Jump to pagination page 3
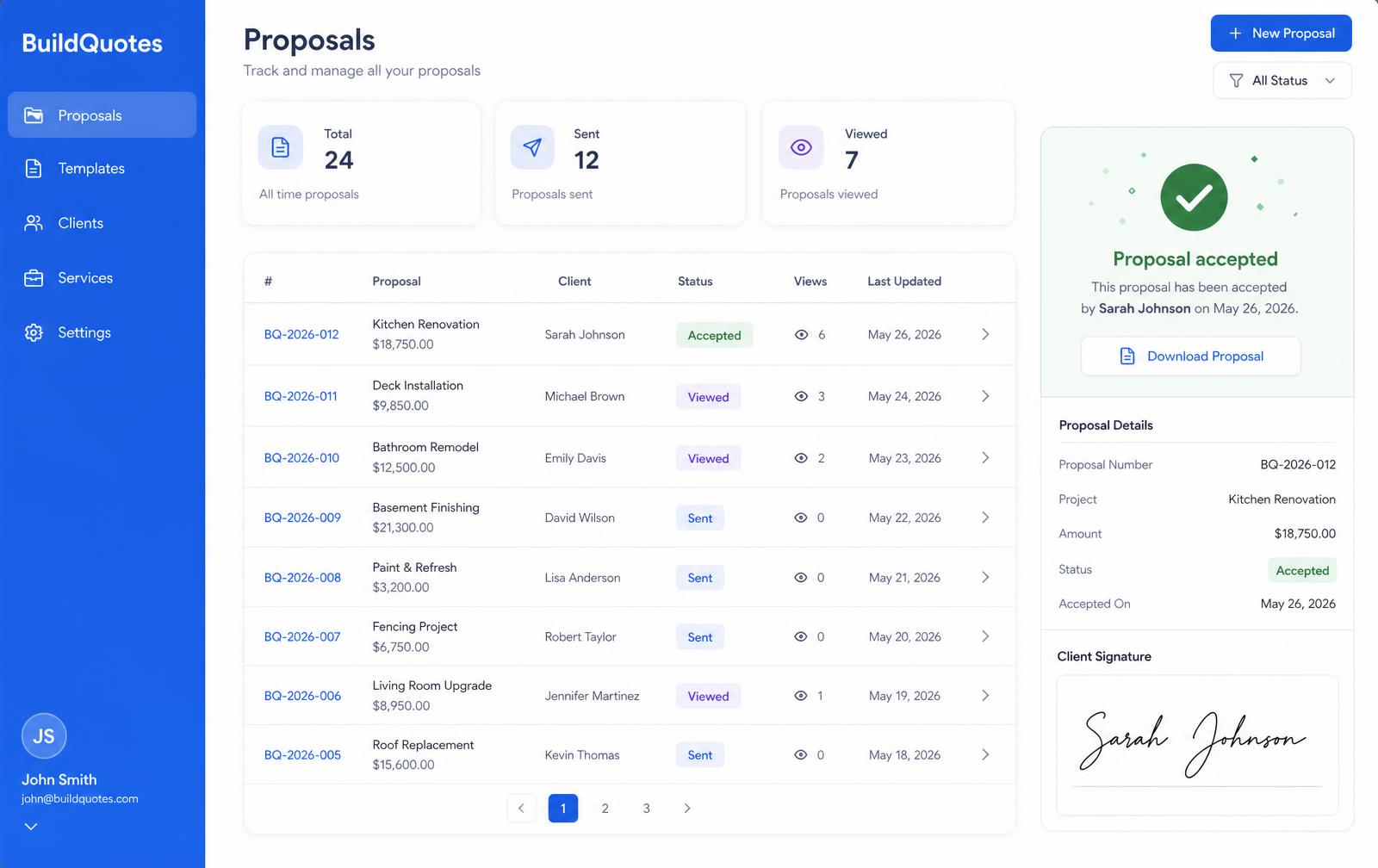 [646, 809]
